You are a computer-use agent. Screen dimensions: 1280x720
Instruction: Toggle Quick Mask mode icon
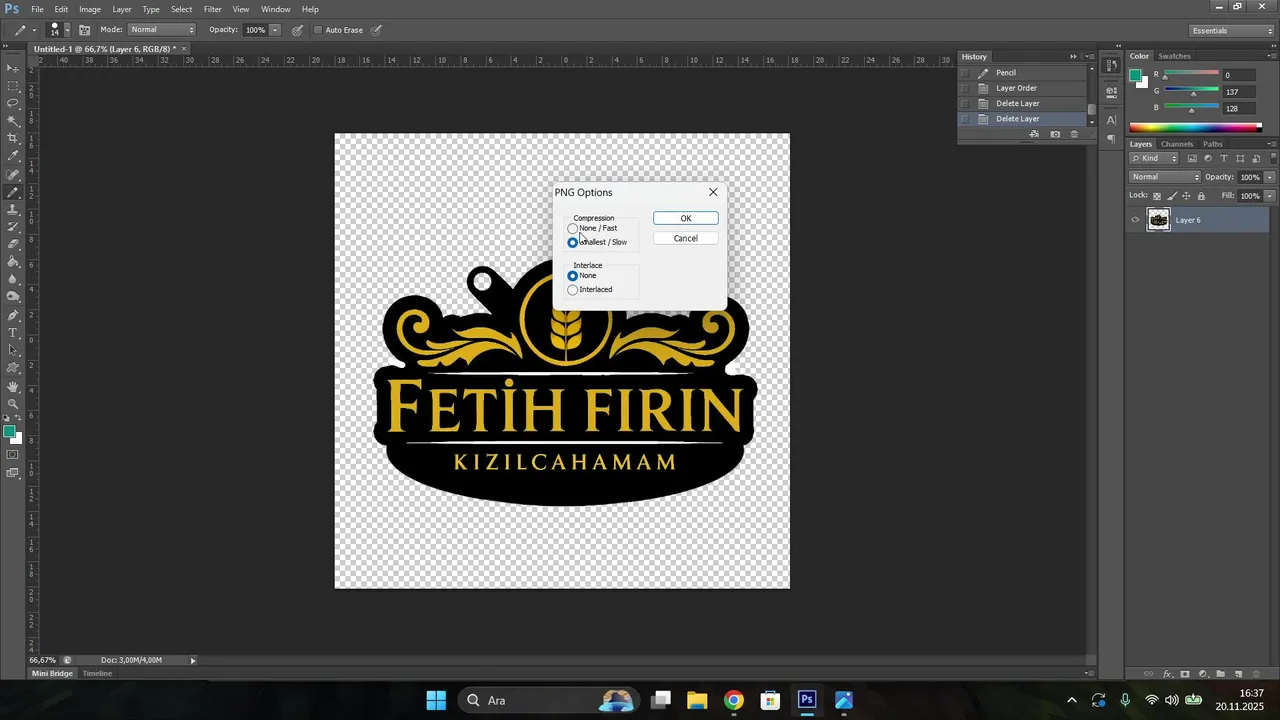pyautogui.click(x=13, y=455)
